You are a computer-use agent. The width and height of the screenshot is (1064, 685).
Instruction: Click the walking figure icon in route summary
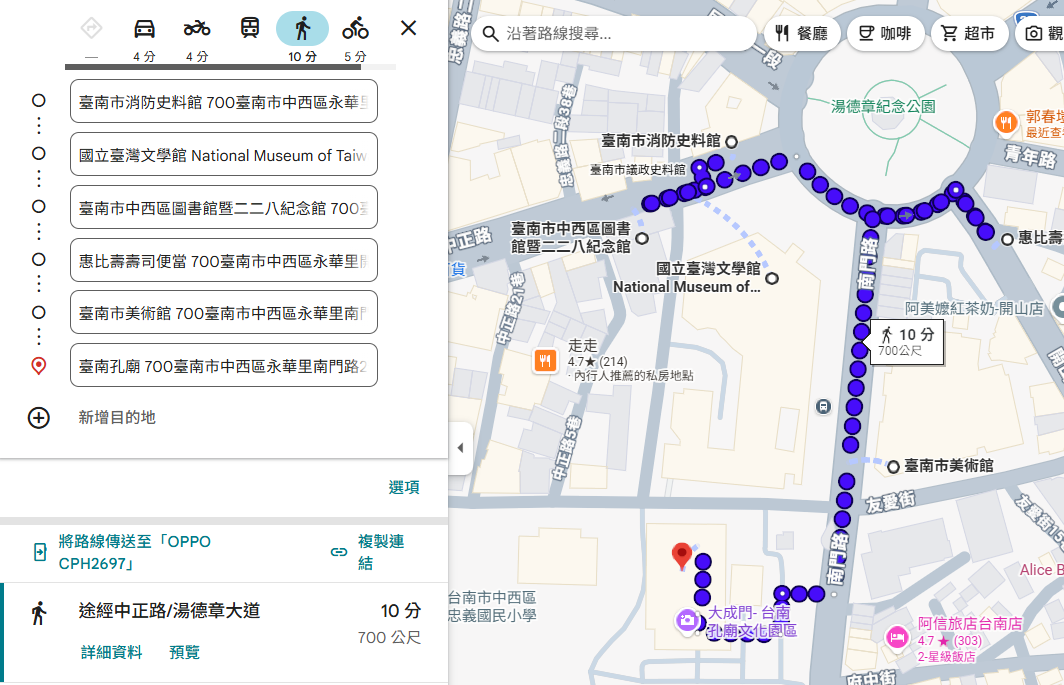(x=39, y=613)
